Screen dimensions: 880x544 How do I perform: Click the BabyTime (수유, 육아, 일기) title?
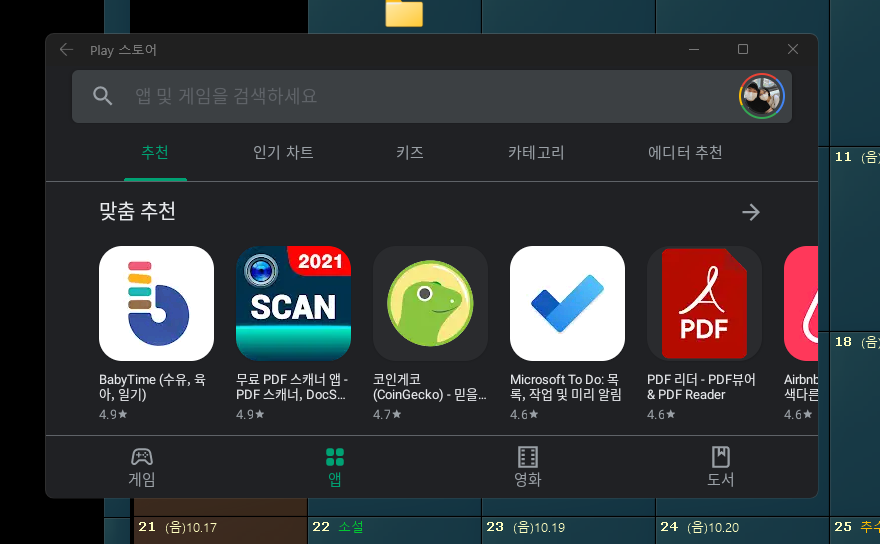pyautogui.click(x=153, y=387)
